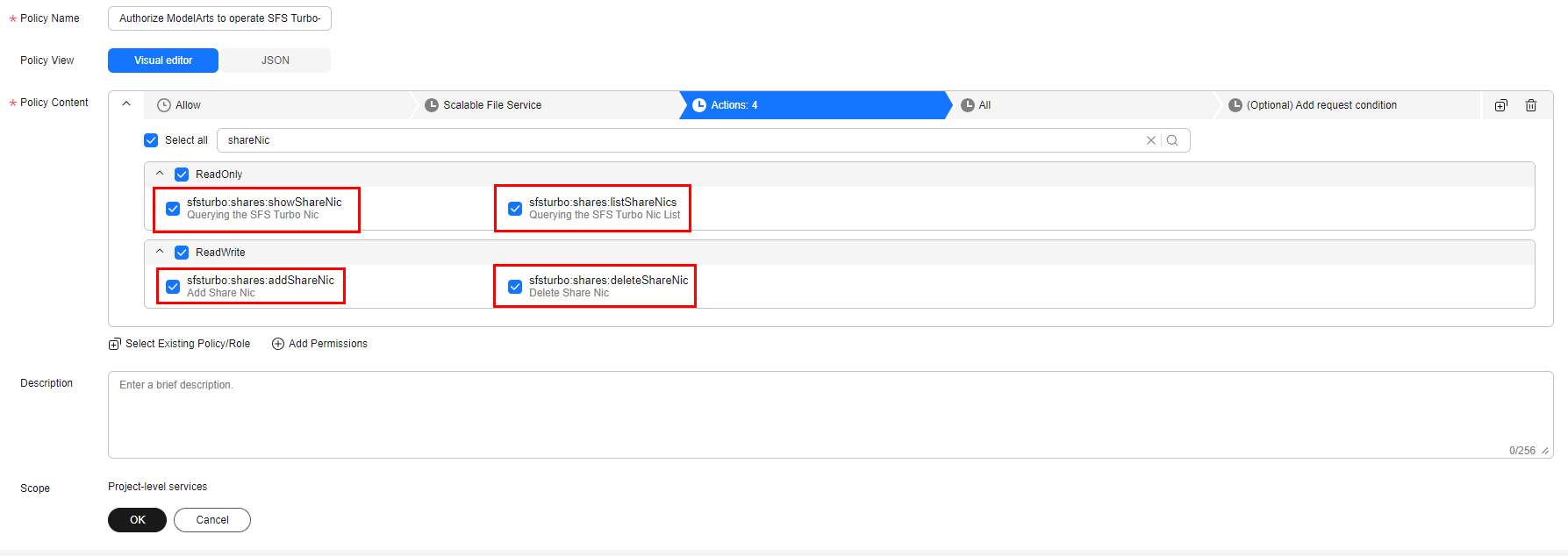Viewport: 1568px width, 556px height.
Task: Click the Description text area
Action: pyautogui.click(x=830, y=415)
